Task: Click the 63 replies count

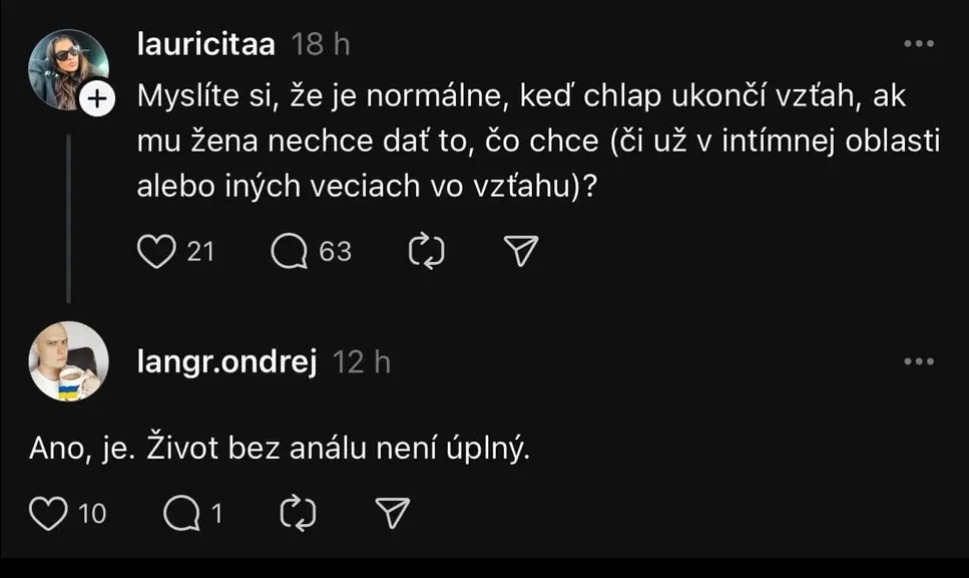Action: [x=335, y=252]
